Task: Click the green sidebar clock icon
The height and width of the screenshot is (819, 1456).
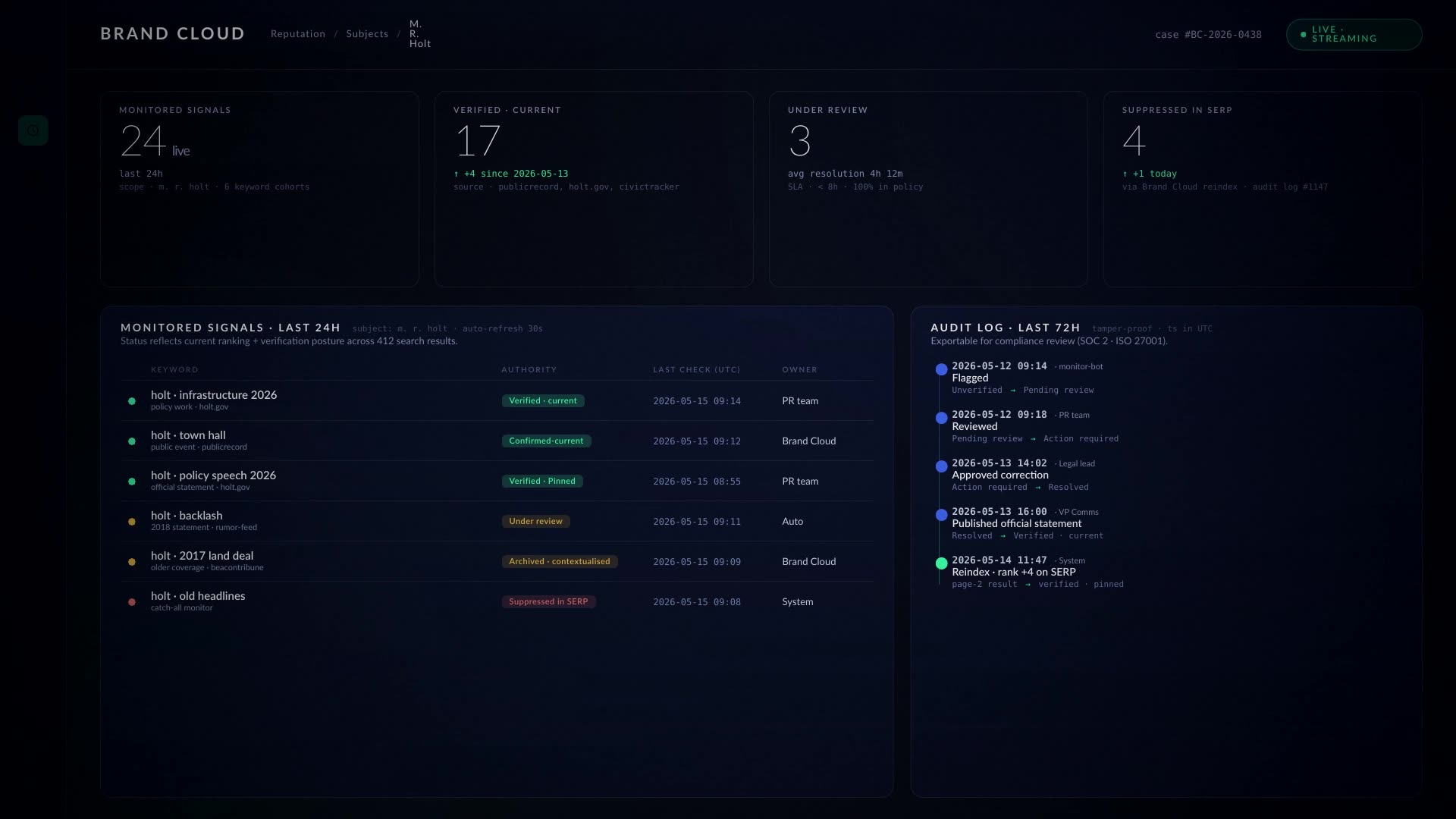Action: tap(33, 130)
